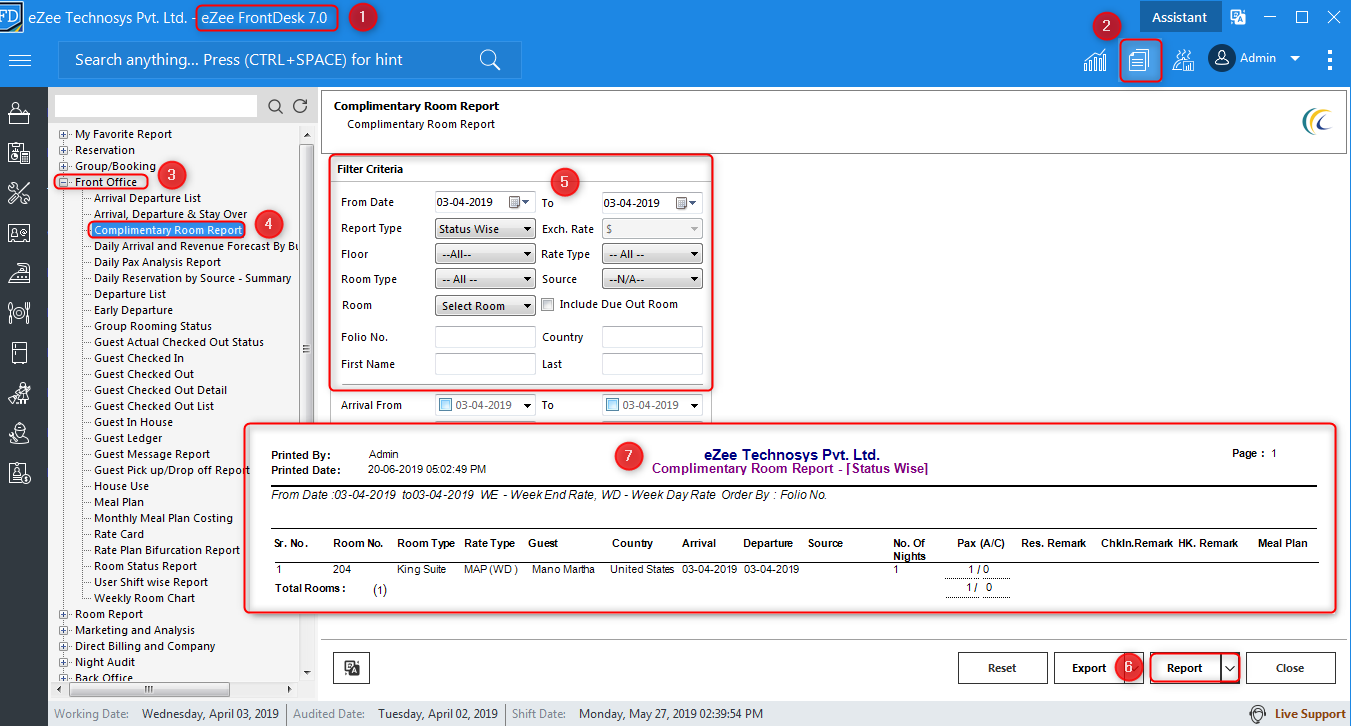Screen dimensions: 1351x726
Task: Enable the Arrival From date checkbox
Action: [446, 405]
